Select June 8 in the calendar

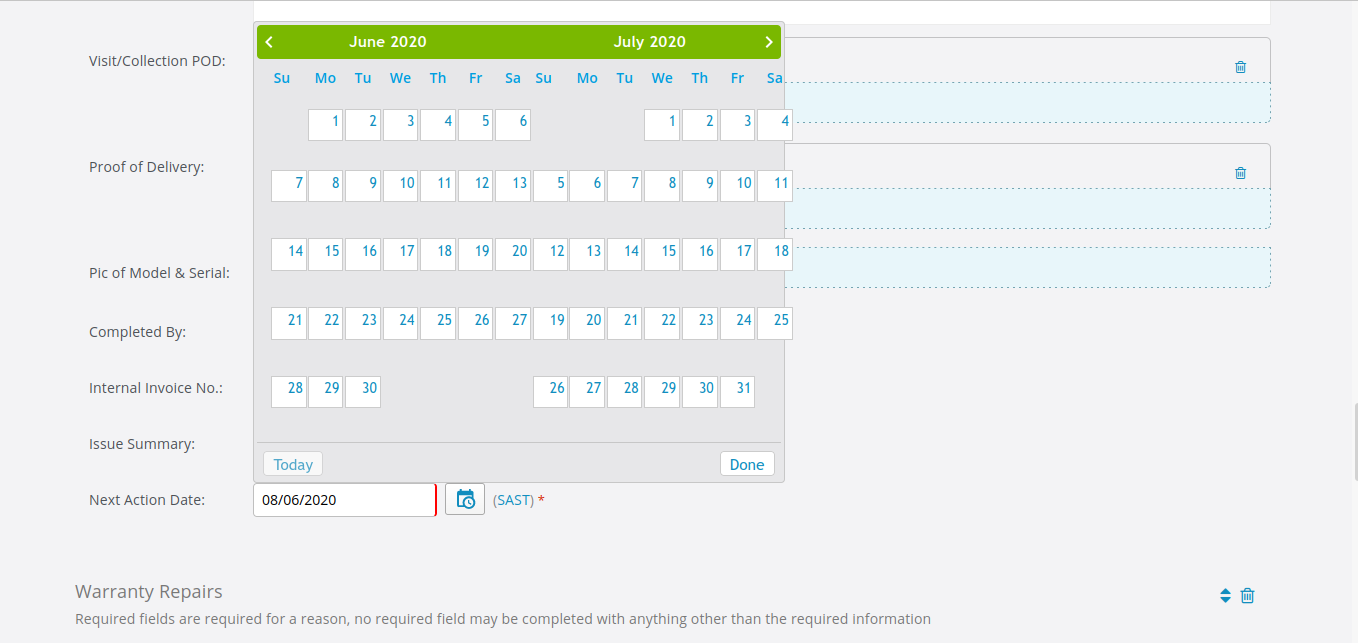click(x=326, y=186)
